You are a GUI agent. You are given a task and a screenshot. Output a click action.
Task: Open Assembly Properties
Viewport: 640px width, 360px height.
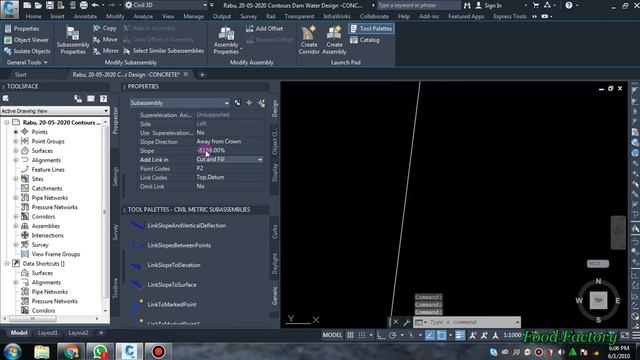pos(226,41)
